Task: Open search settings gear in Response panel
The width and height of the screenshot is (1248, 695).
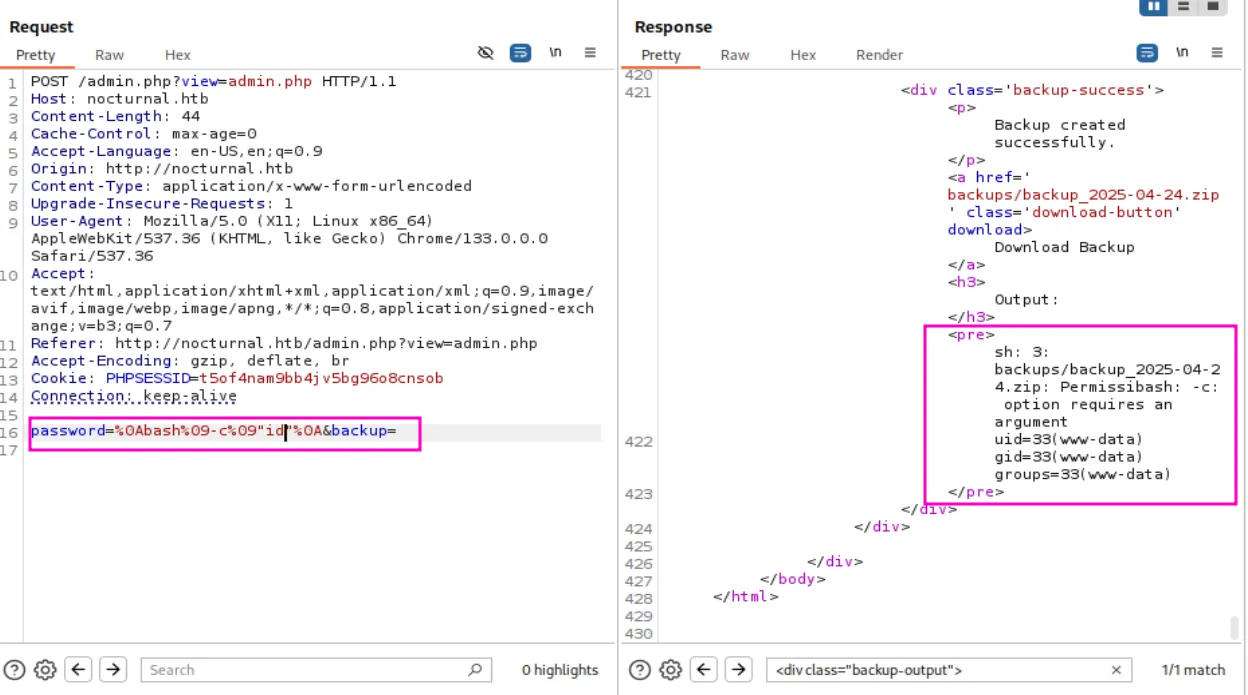Action: point(670,670)
